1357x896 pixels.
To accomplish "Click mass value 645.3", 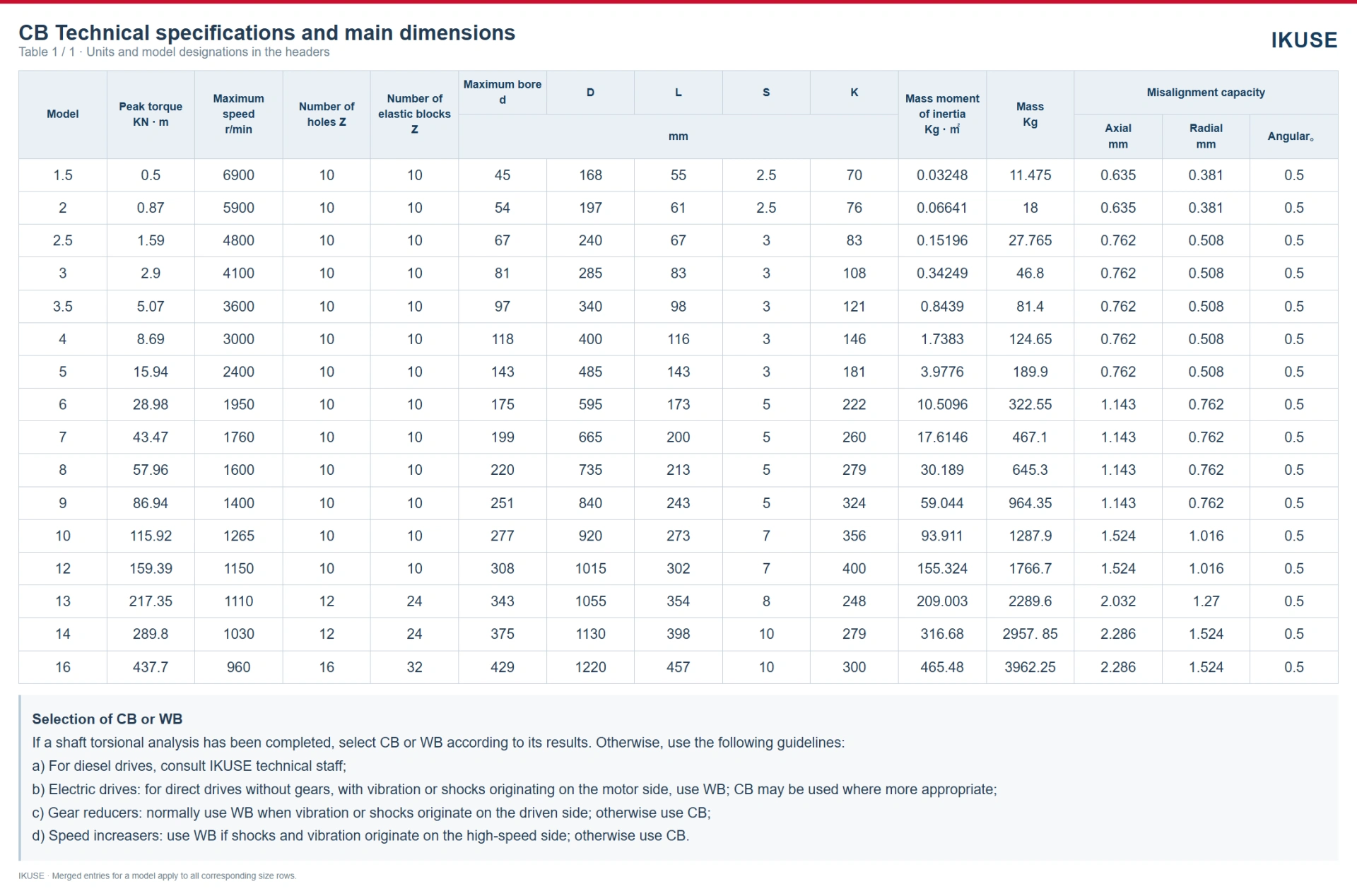I will pyautogui.click(x=1030, y=470).
